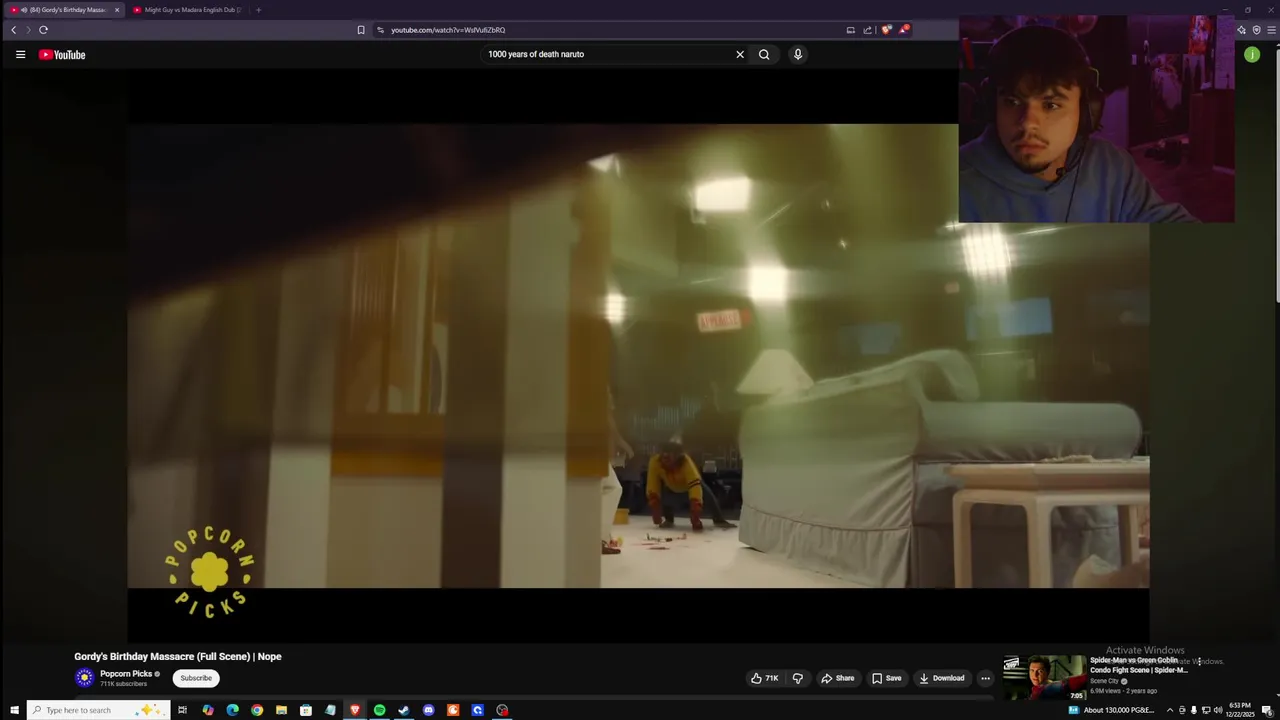Open more actions with the three-dots button
The image size is (1280, 720).
coord(985,678)
